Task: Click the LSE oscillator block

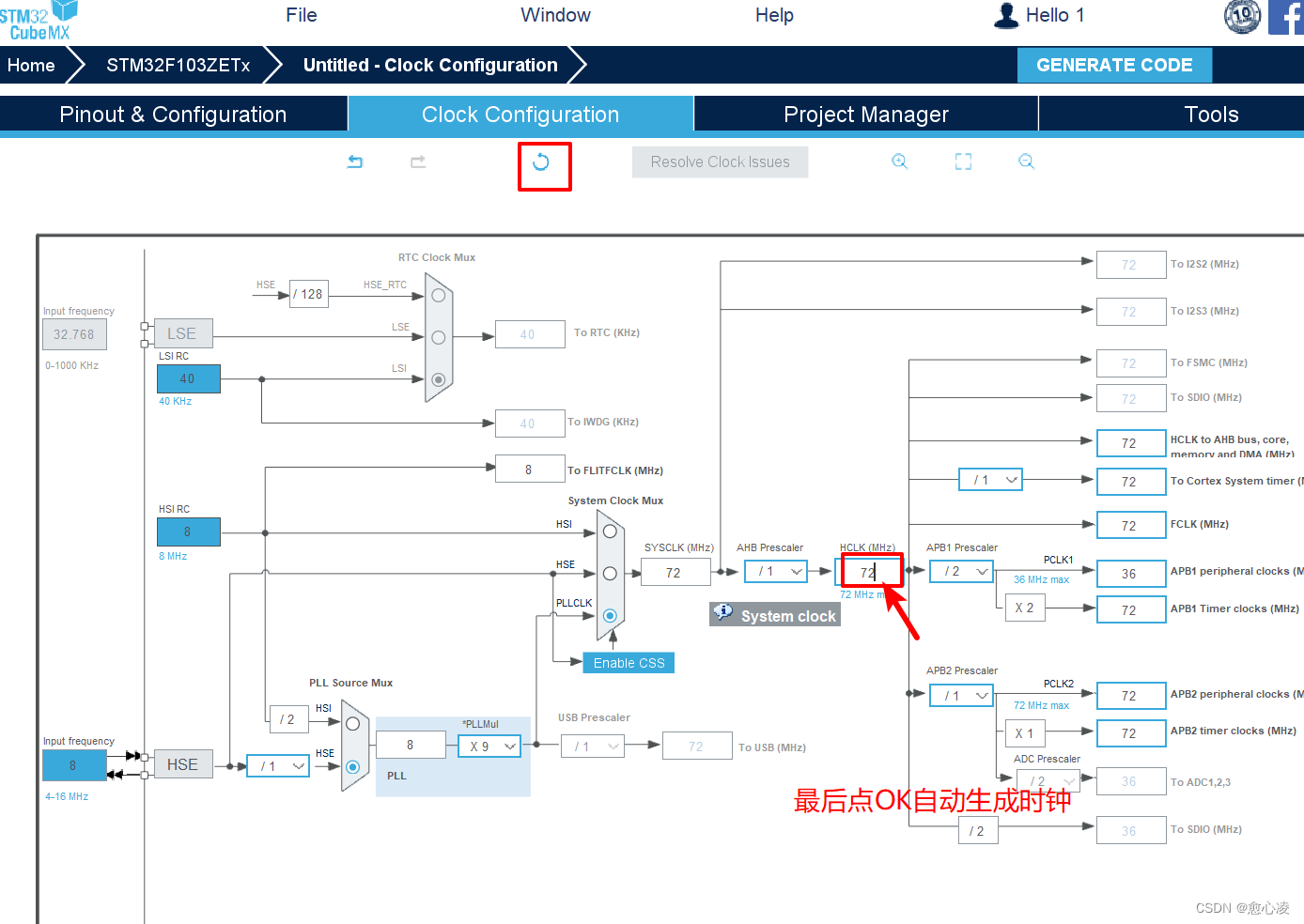Action: [x=183, y=333]
